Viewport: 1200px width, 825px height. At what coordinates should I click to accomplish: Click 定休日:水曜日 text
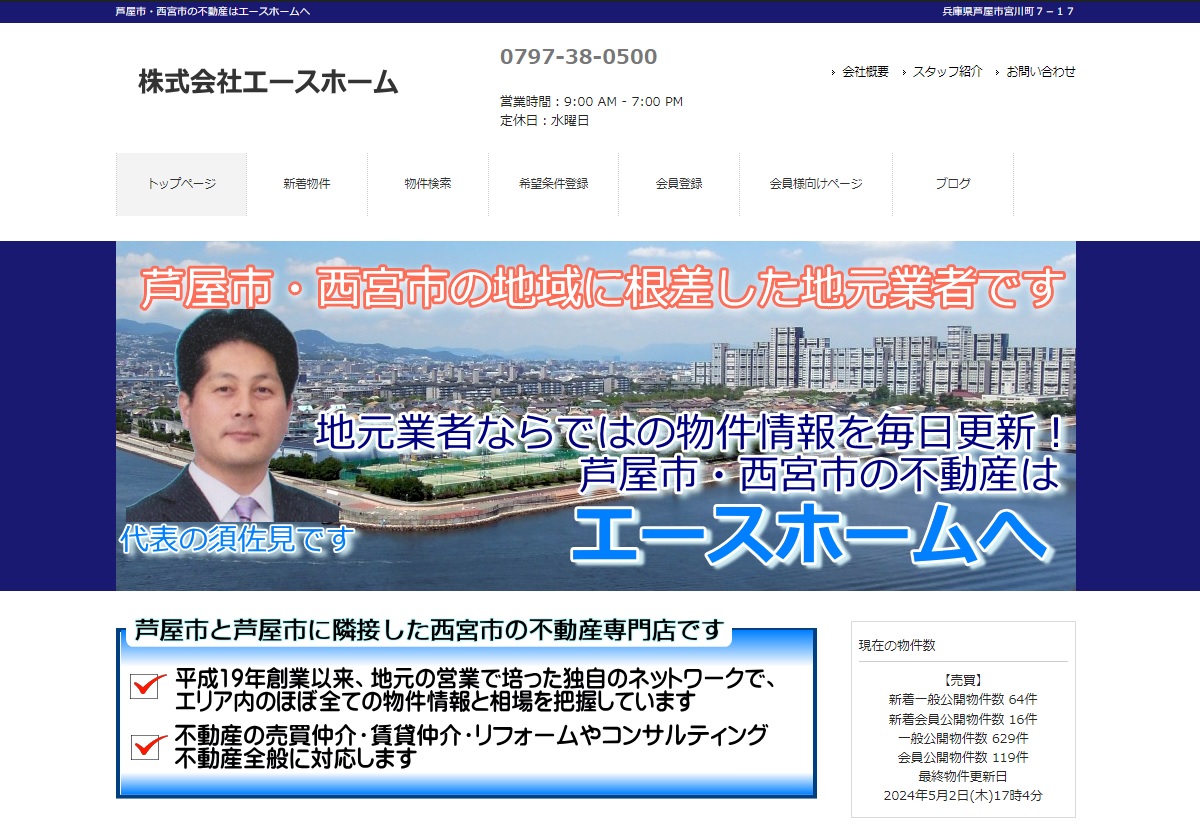pyautogui.click(x=545, y=121)
